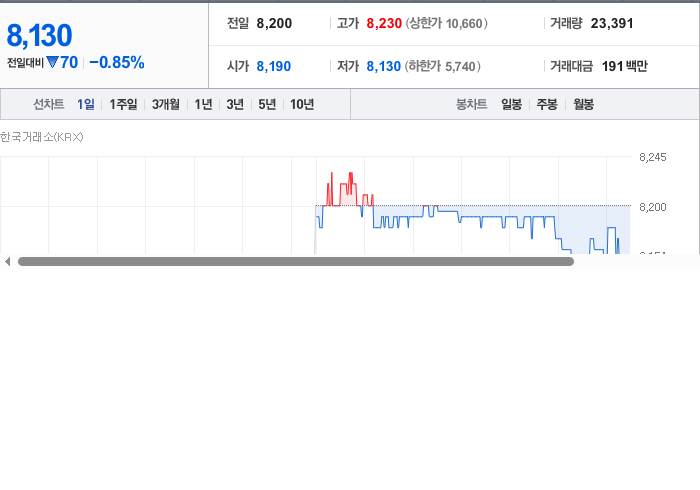
Task: Open the 일봉 candlestick chart
Action: [512, 104]
